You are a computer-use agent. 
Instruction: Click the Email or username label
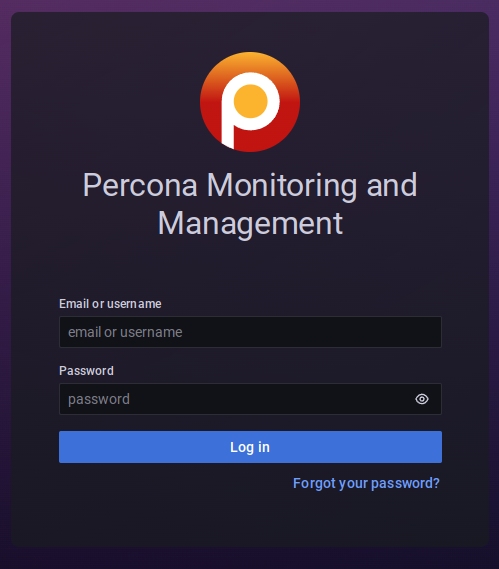click(x=110, y=304)
